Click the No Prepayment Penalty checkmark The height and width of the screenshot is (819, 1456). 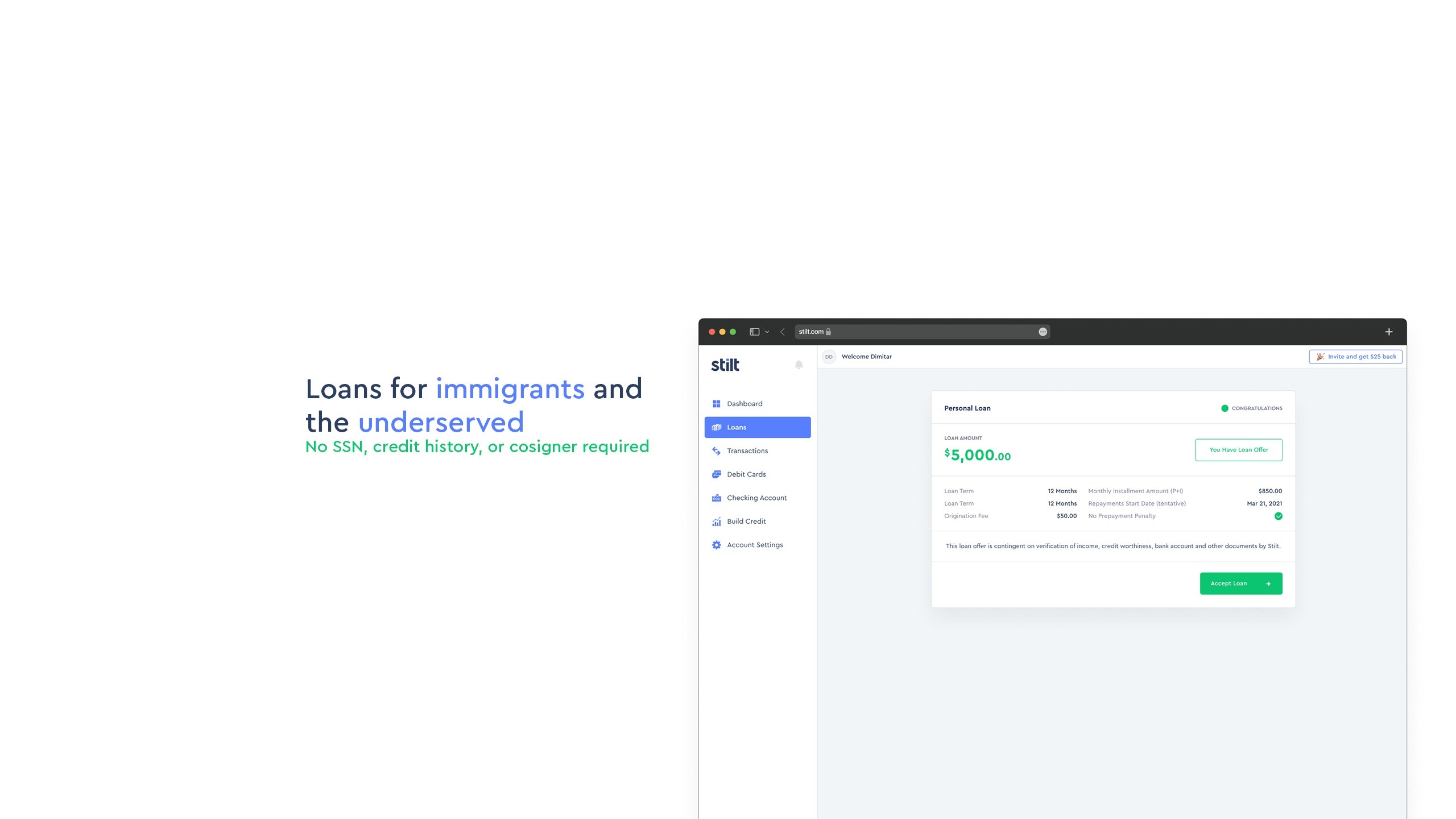1278,516
